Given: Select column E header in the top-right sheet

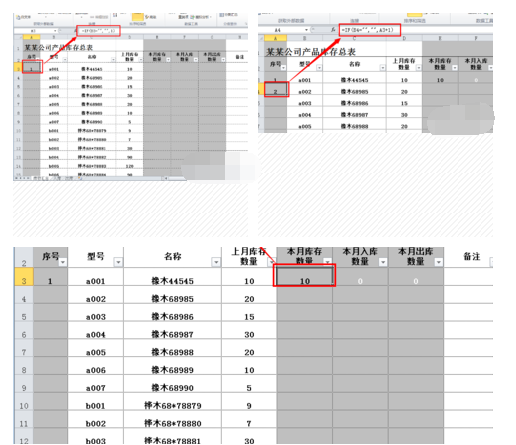Looking at the screenshot, I should point(440,38).
